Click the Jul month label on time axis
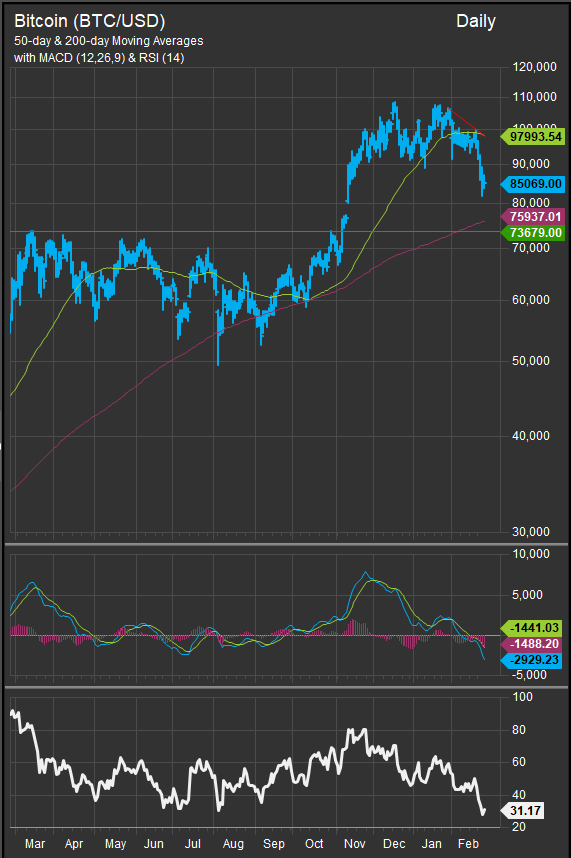This screenshot has width=571, height=858. tap(193, 844)
